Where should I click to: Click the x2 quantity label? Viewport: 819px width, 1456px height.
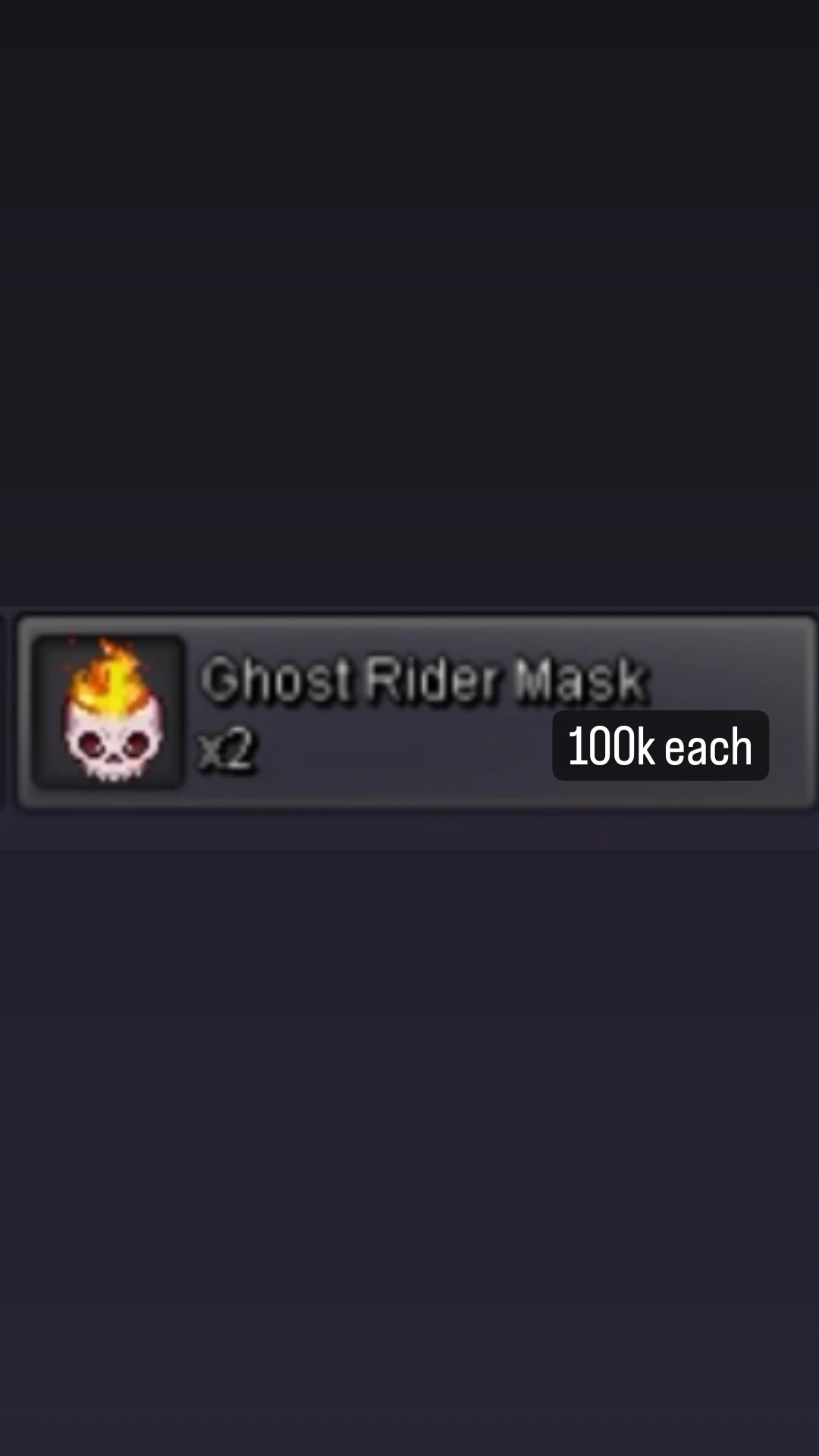tap(226, 749)
